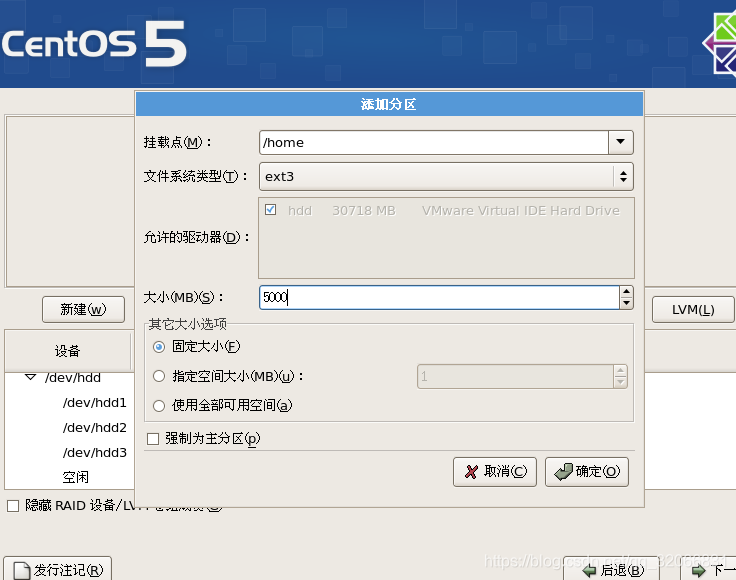Select /dev/hdd2 in the device tree
Viewport: 736px width, 580px height.
(95, 427)
